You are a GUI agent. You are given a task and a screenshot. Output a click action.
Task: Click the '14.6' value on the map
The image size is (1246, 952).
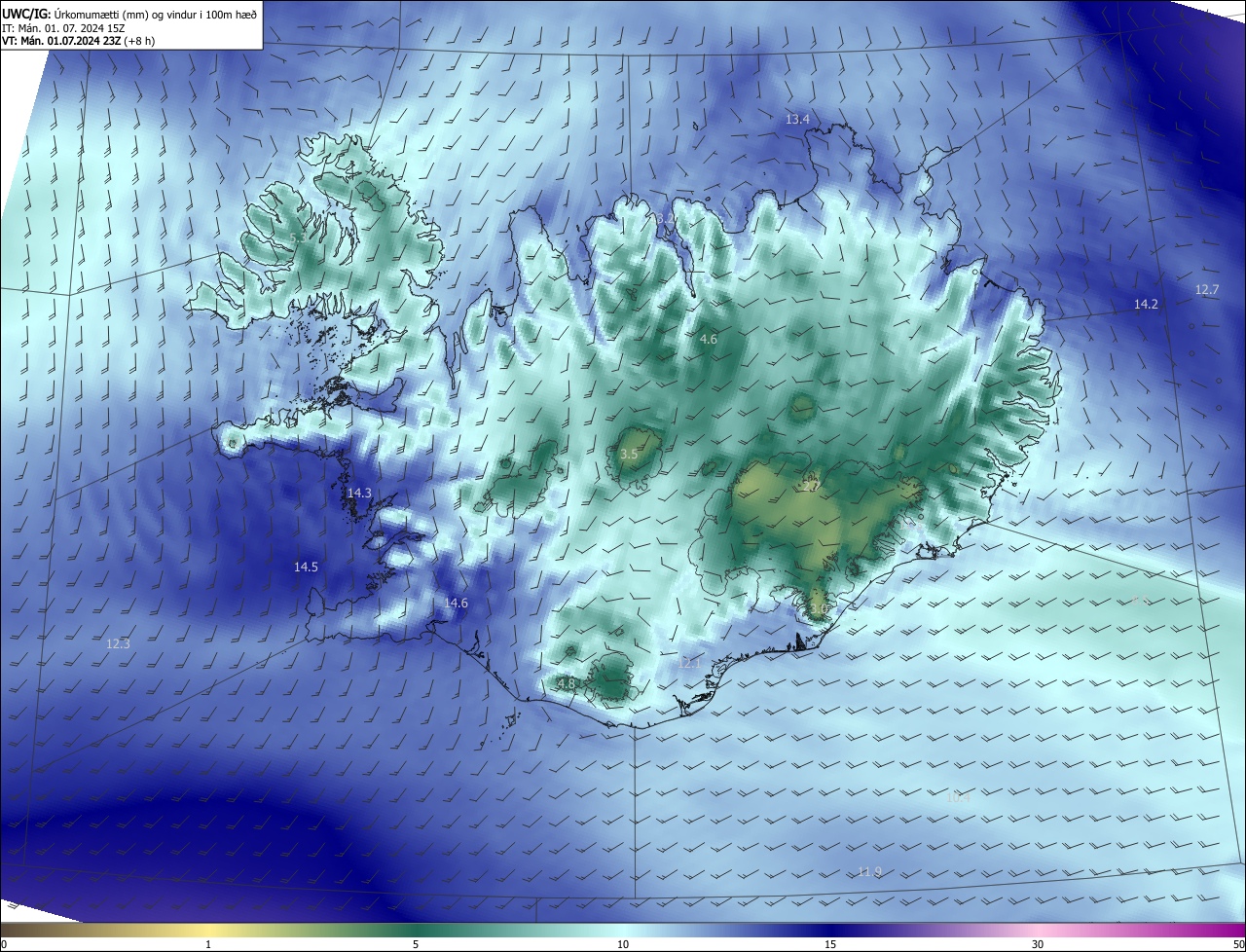pyautogui.click(x=456, y=603)
